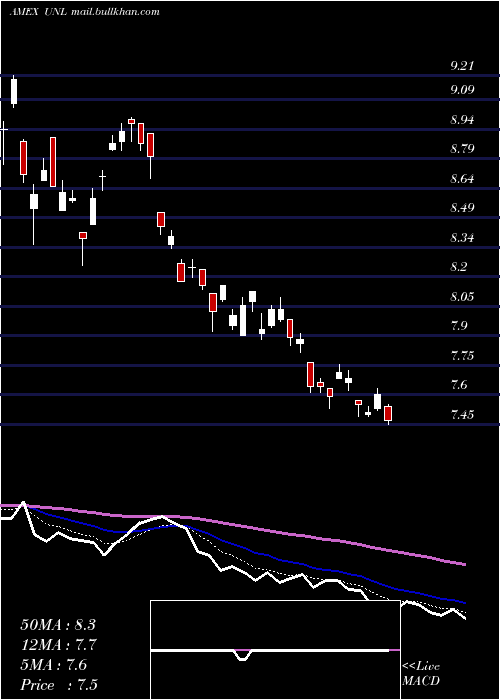Click the 8.64 price axis label
500x700 pixels.
(462, 179)
